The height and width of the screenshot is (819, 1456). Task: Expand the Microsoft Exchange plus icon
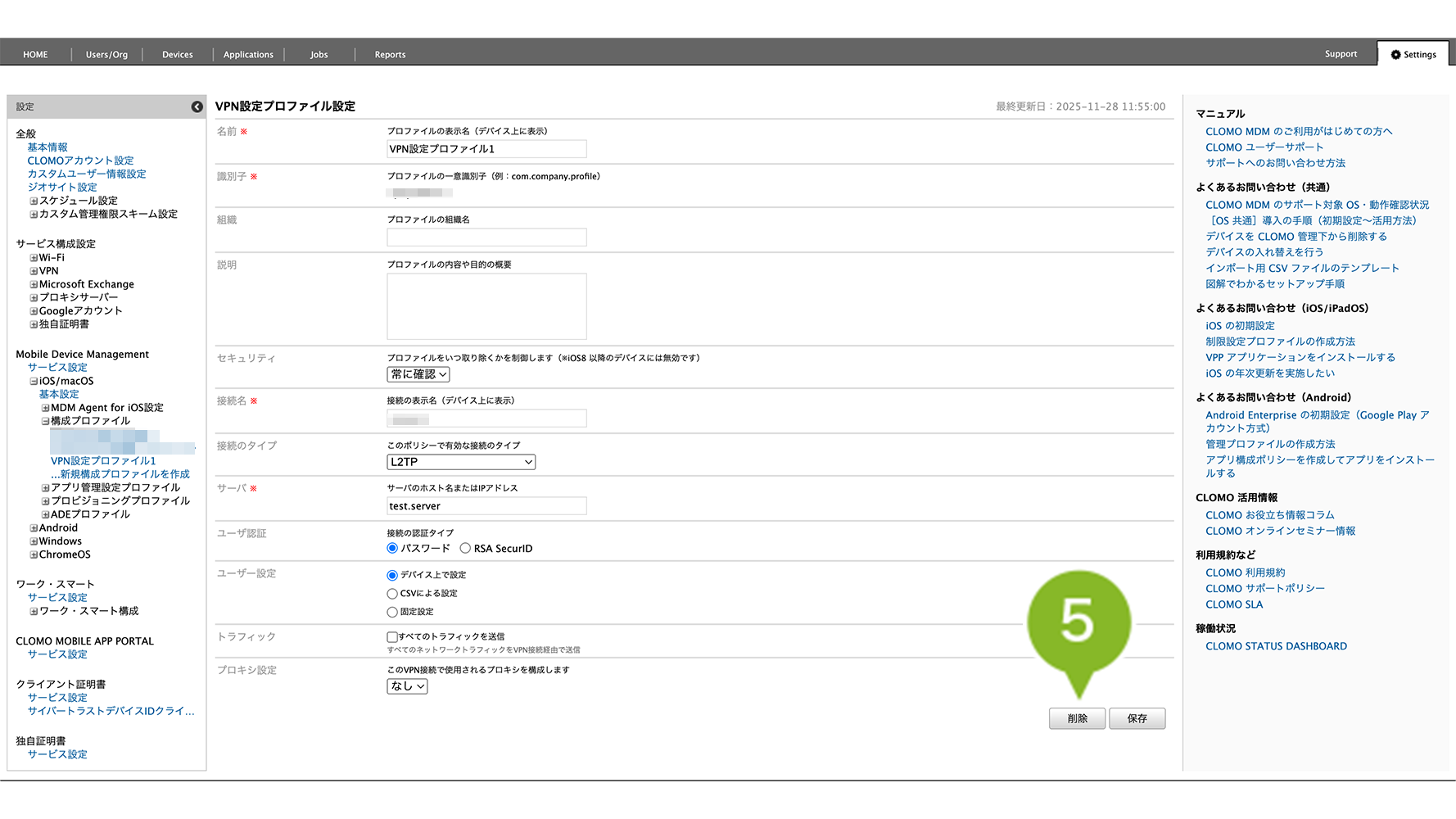click(34, 285)
